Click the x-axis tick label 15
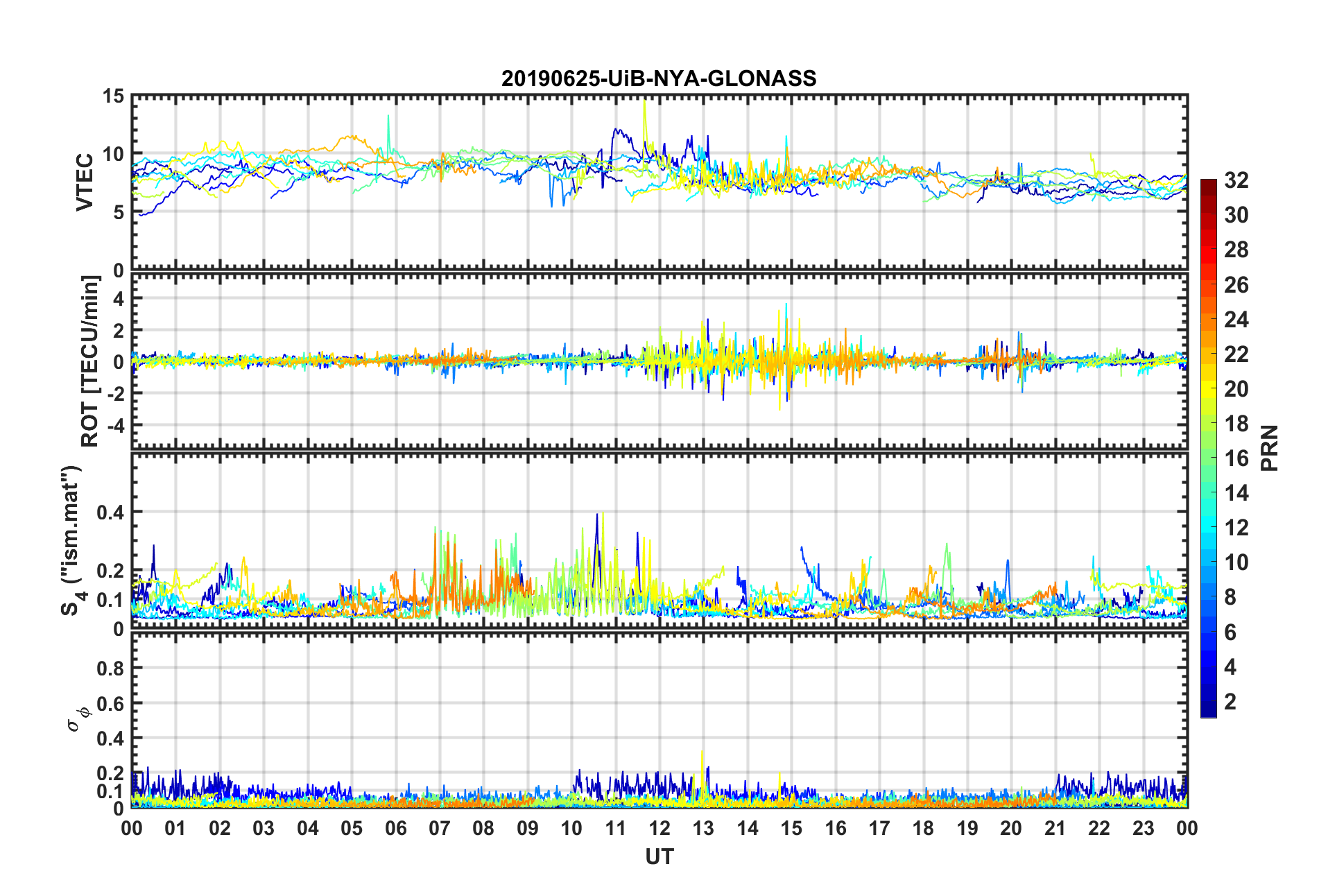 click(791, 828)
